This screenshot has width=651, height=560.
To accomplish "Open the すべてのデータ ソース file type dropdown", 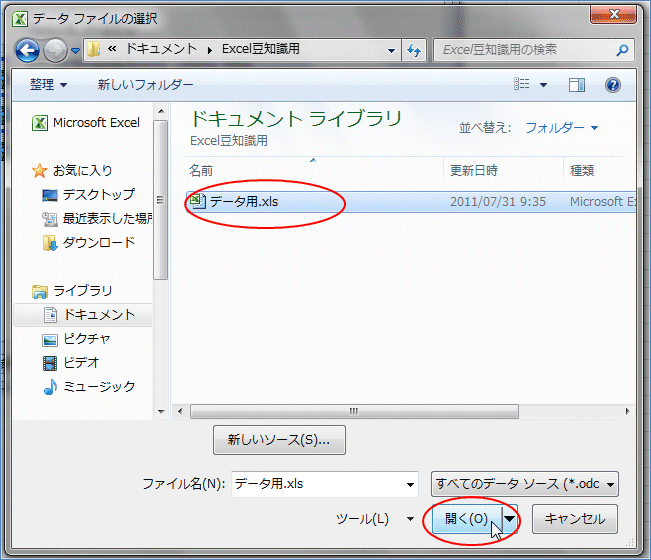I will (x=525, y=484).
